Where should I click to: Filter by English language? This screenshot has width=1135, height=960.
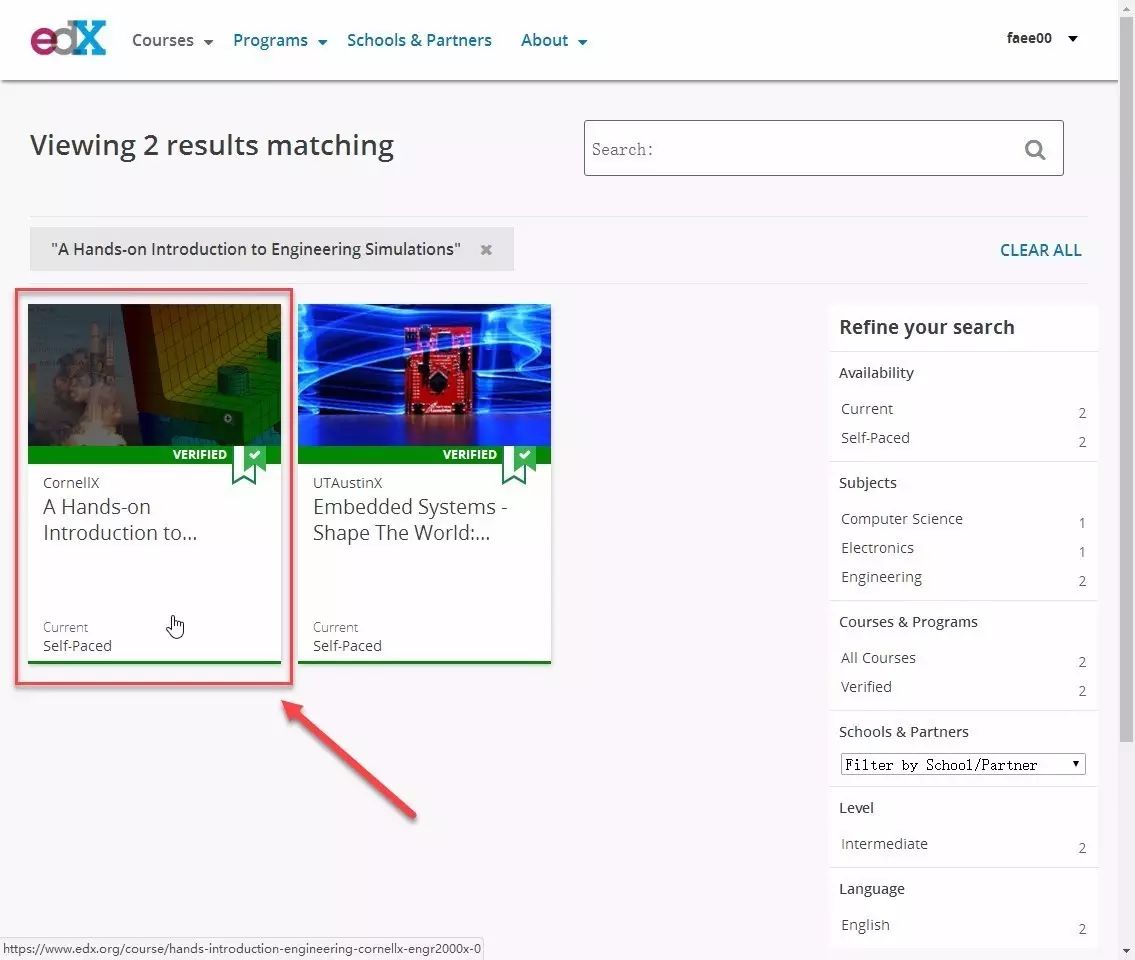point(865,925)
